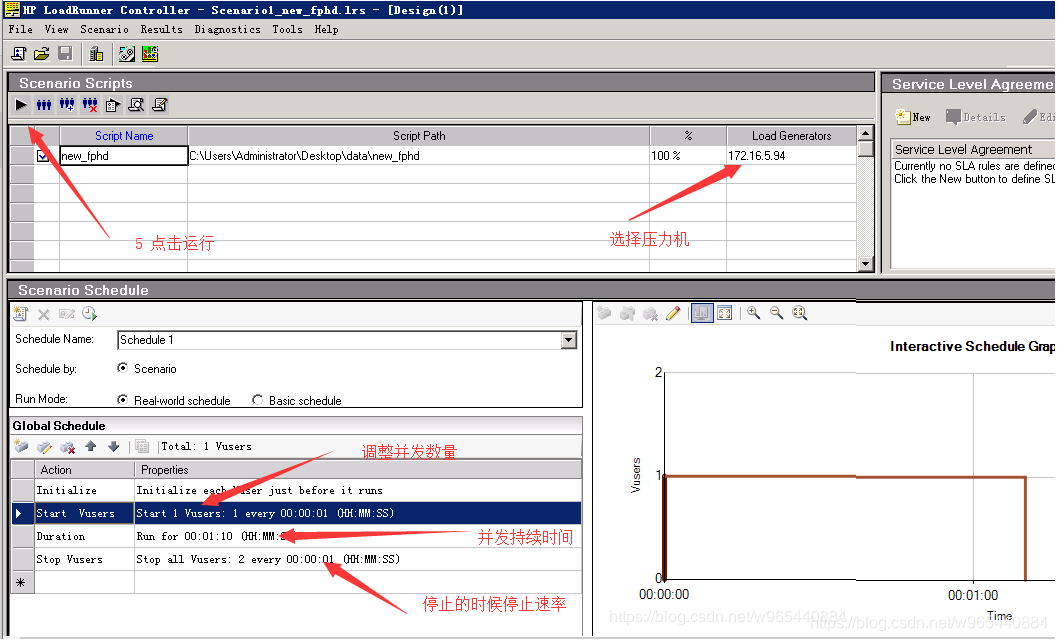Click the full-screen graph icon
This screenshot has height=641, width=1057.
click(x=725, y=313)
